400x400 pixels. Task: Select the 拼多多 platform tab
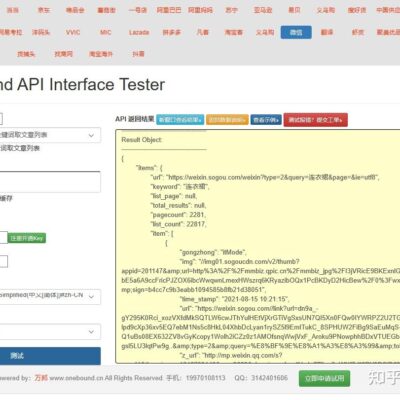[172, 32]
